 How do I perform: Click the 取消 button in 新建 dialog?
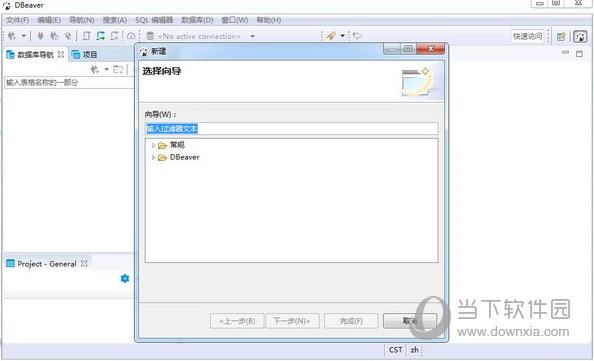coord(410,321)
